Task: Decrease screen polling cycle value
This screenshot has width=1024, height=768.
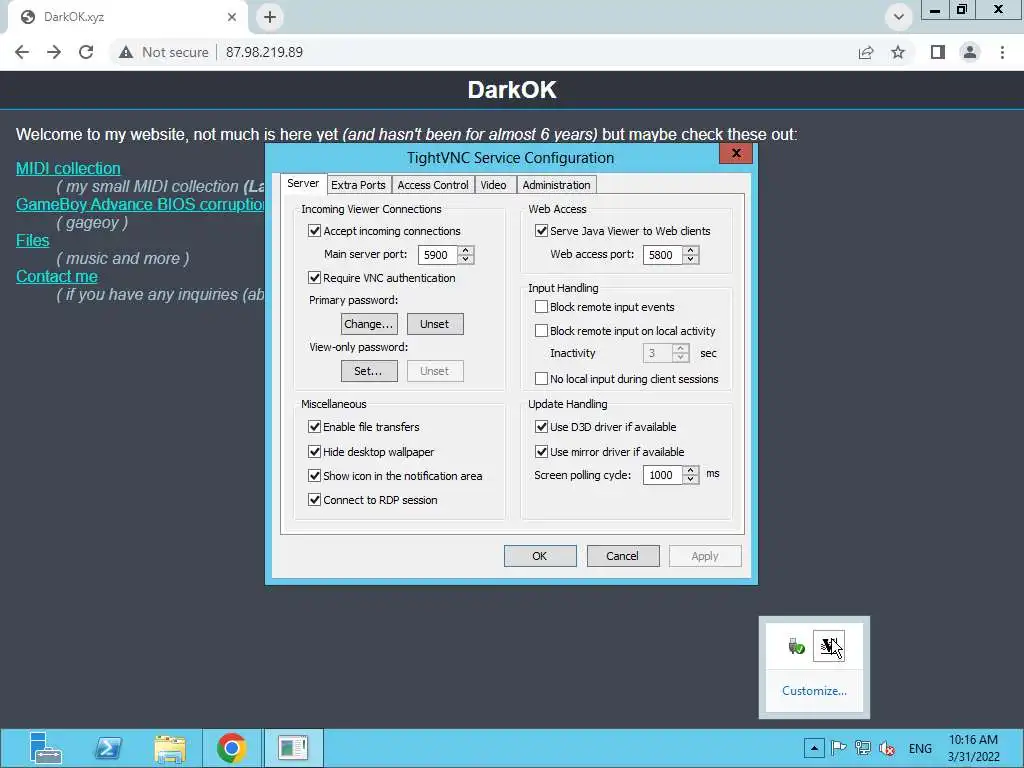Action: pos(691,479)
